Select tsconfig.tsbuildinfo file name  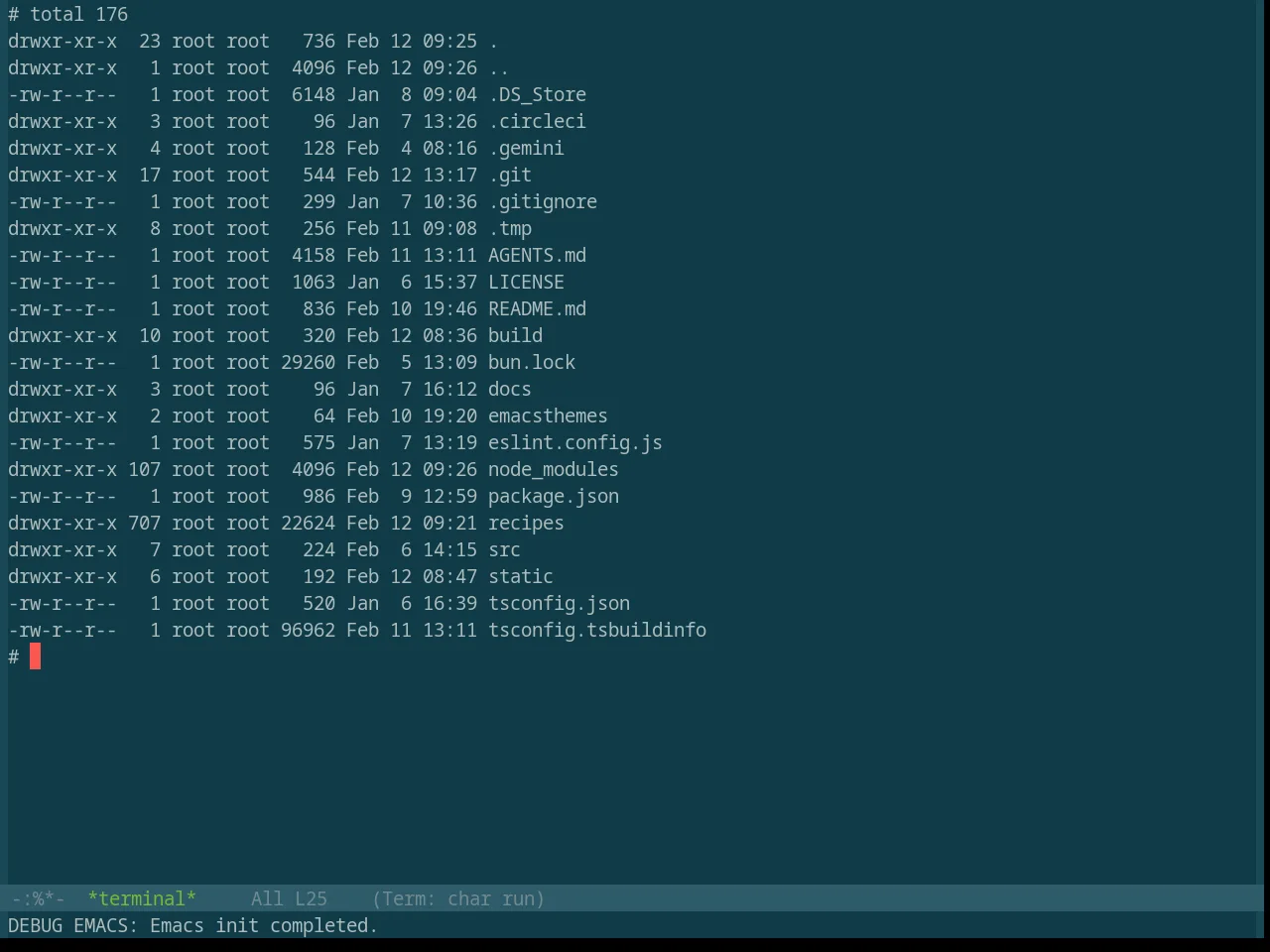pyautogui.click(x=597, y=630)
